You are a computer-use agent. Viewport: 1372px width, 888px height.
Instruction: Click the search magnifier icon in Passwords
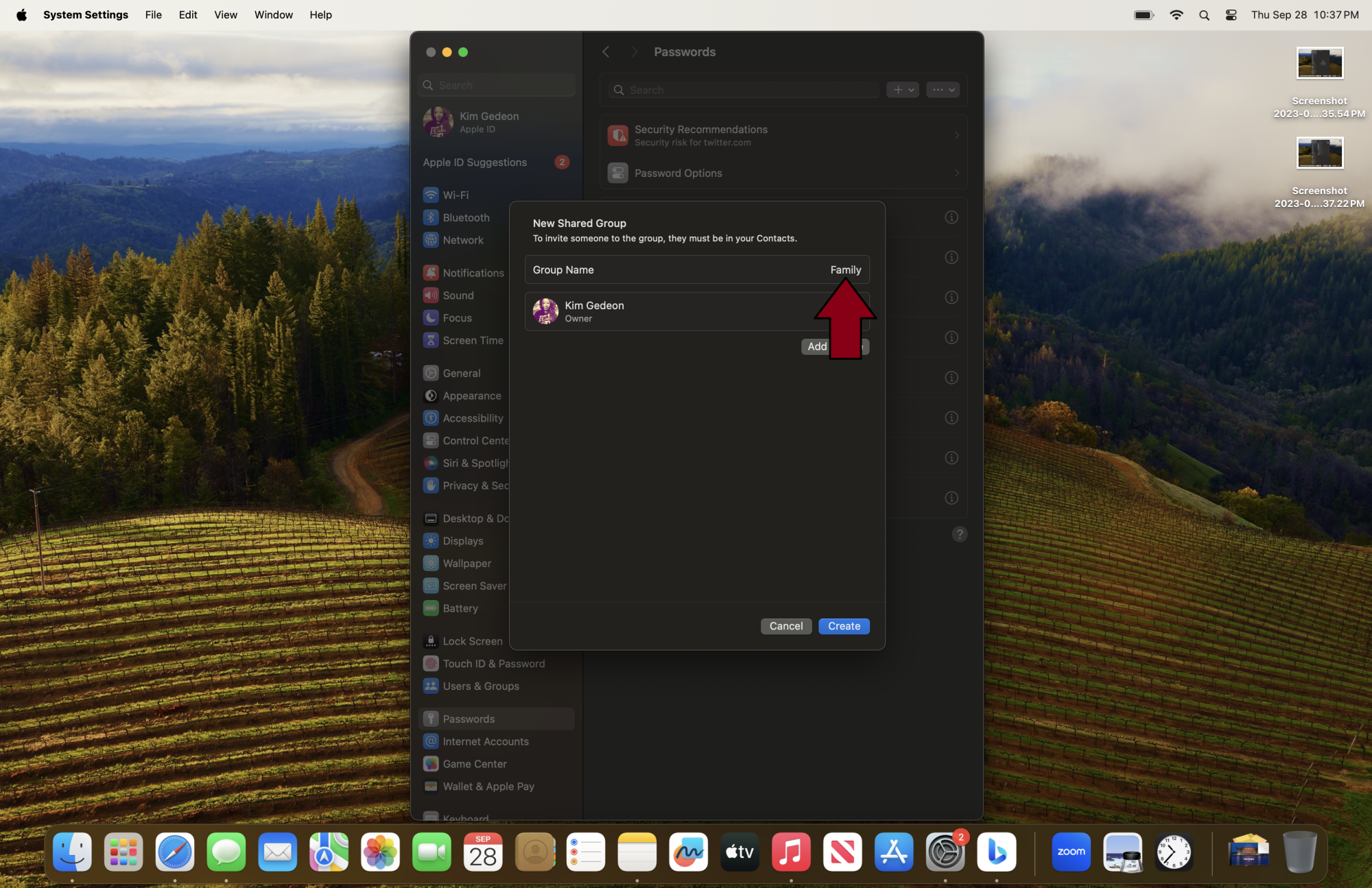tap(618, 90)
